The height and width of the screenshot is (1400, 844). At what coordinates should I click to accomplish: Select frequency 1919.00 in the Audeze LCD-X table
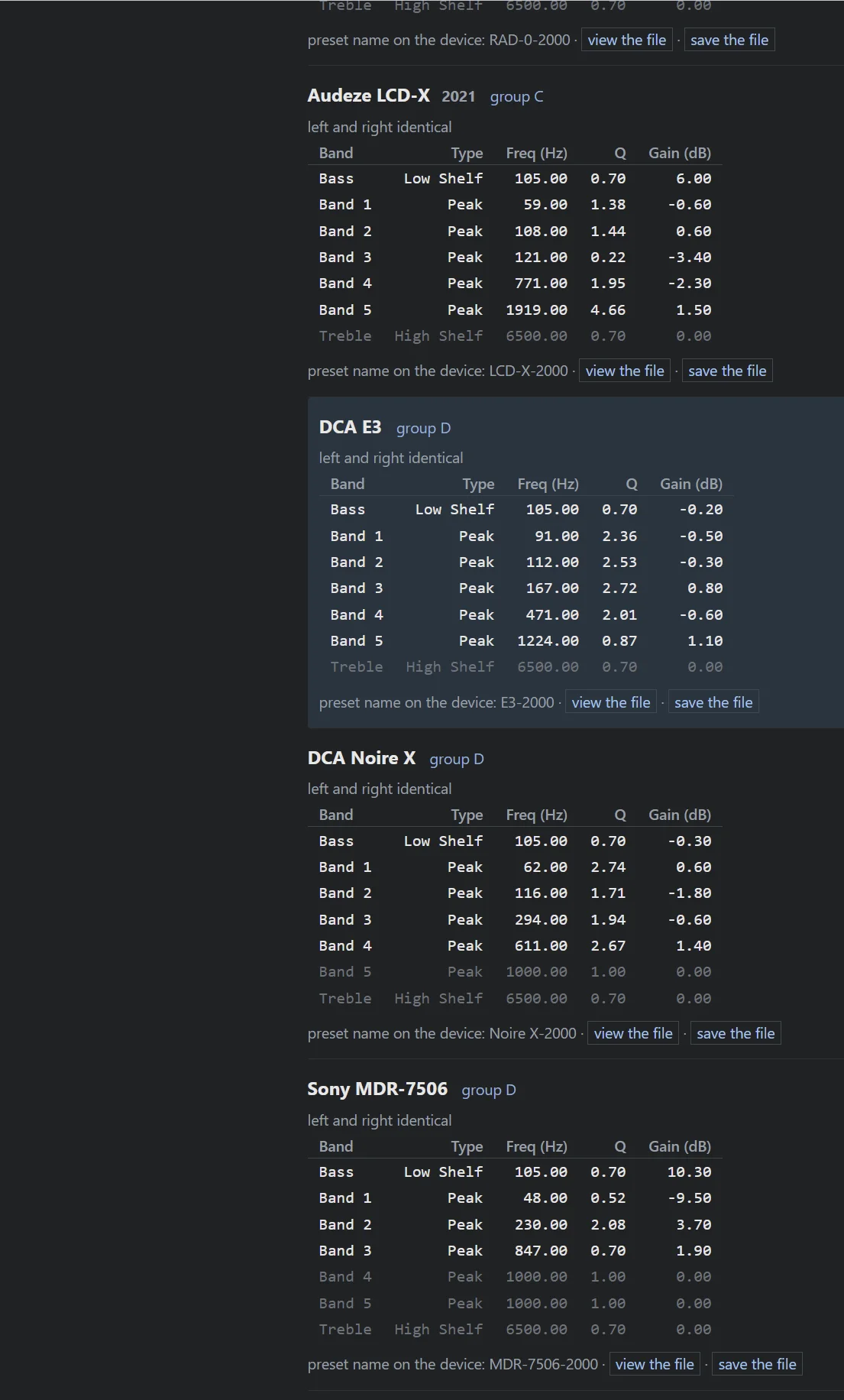(x=537, y=310)
